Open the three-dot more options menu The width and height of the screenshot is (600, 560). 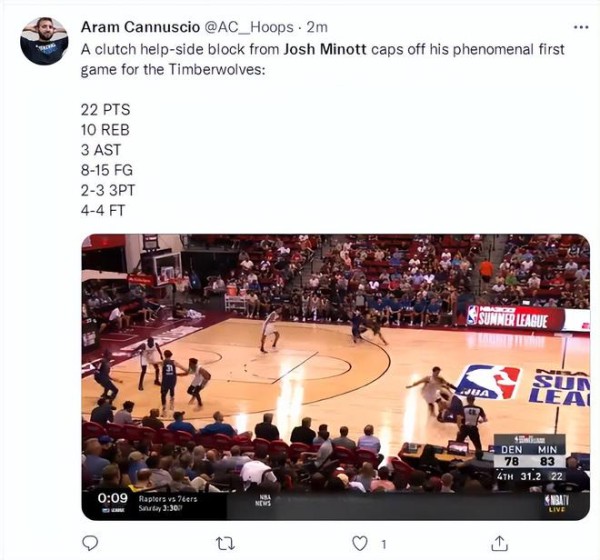click(x=581, y=27)
